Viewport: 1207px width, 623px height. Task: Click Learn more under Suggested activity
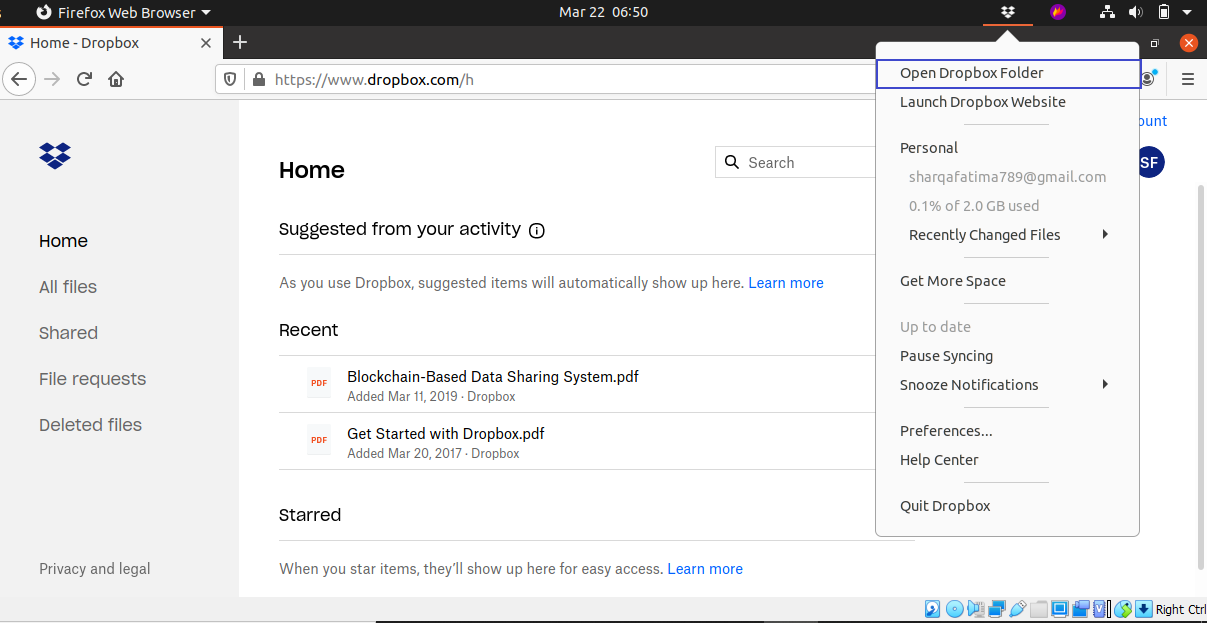[786, 283]
